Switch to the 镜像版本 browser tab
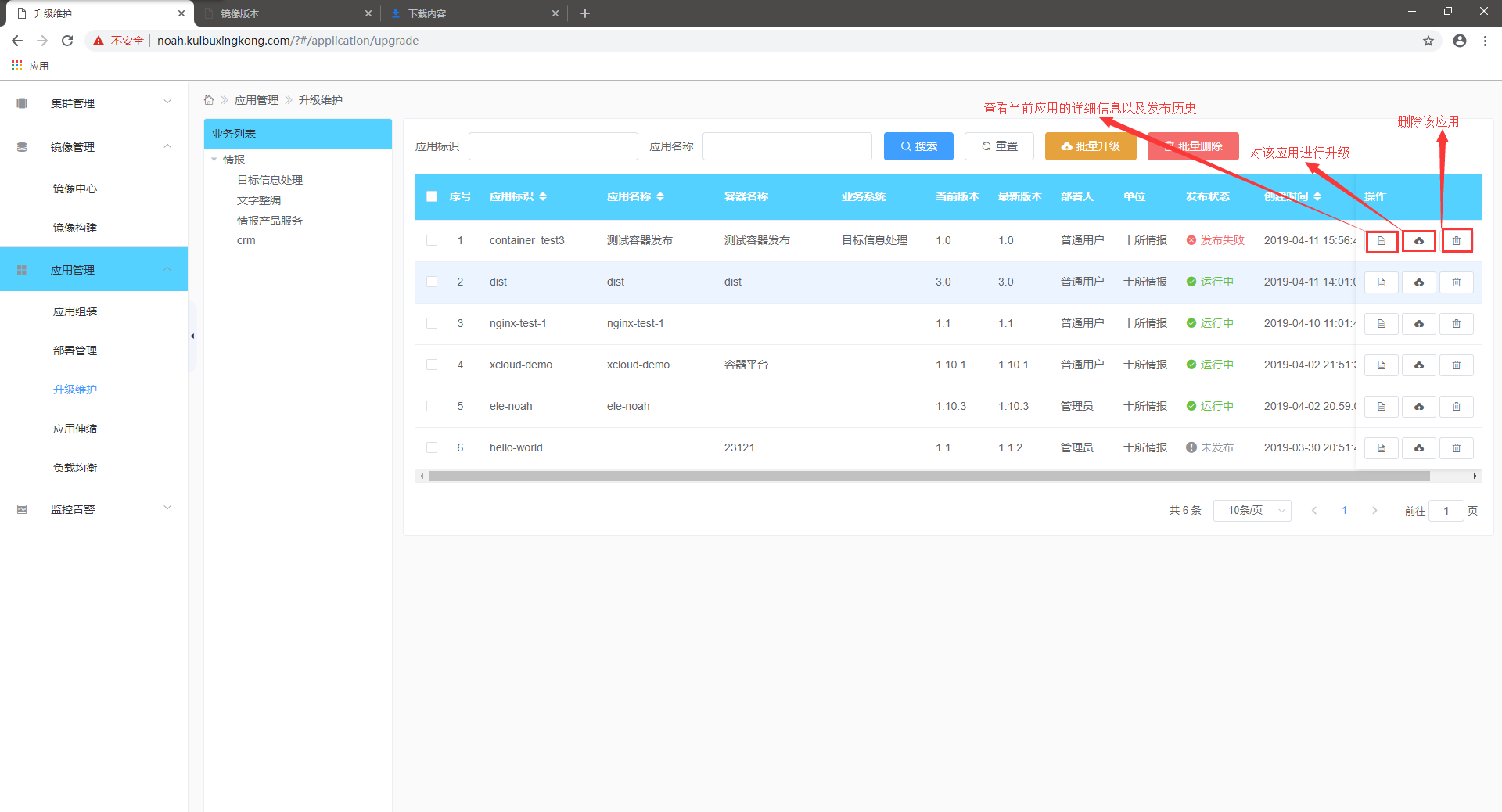Viewport: 1502px width, 812px height. click(x=282, y=13)
